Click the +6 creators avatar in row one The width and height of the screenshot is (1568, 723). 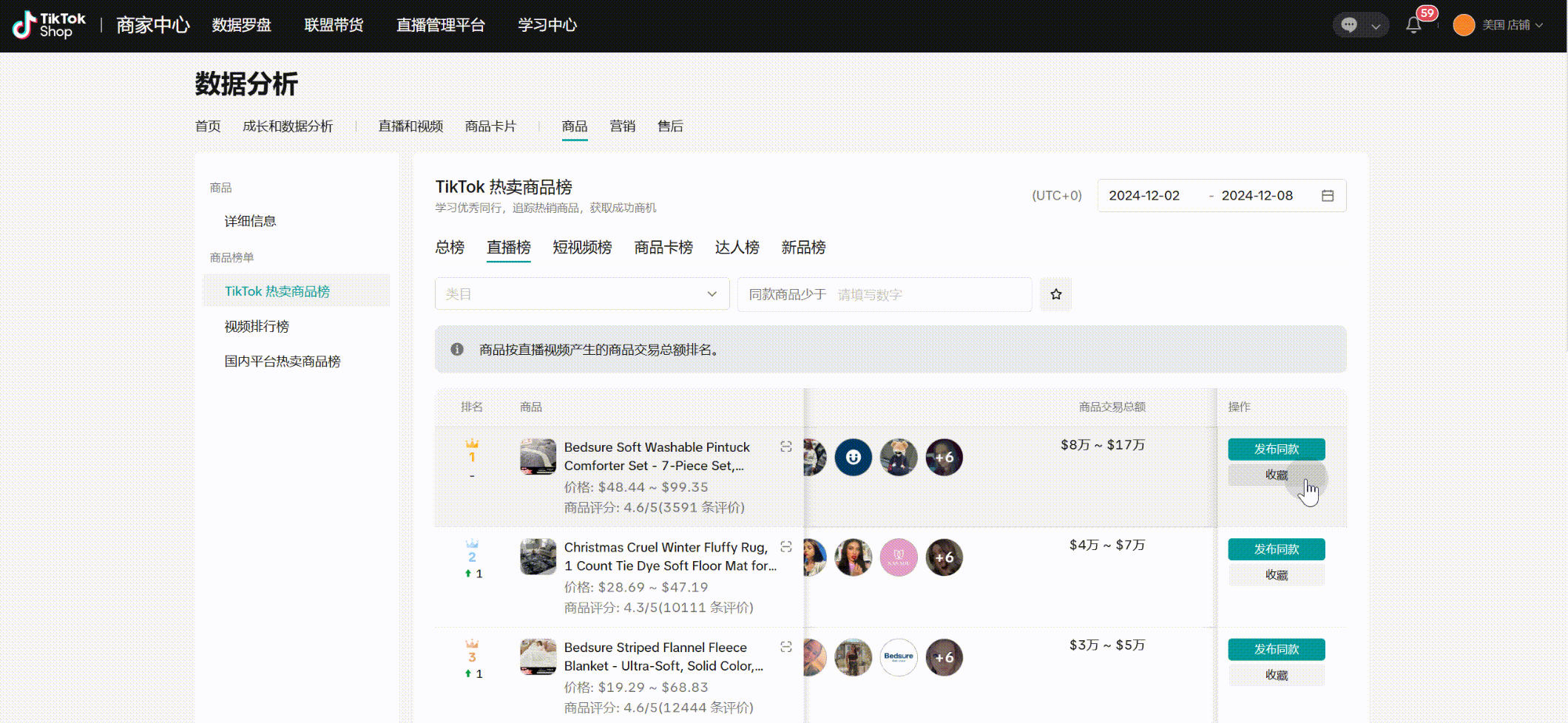click(x=944, y=458)
